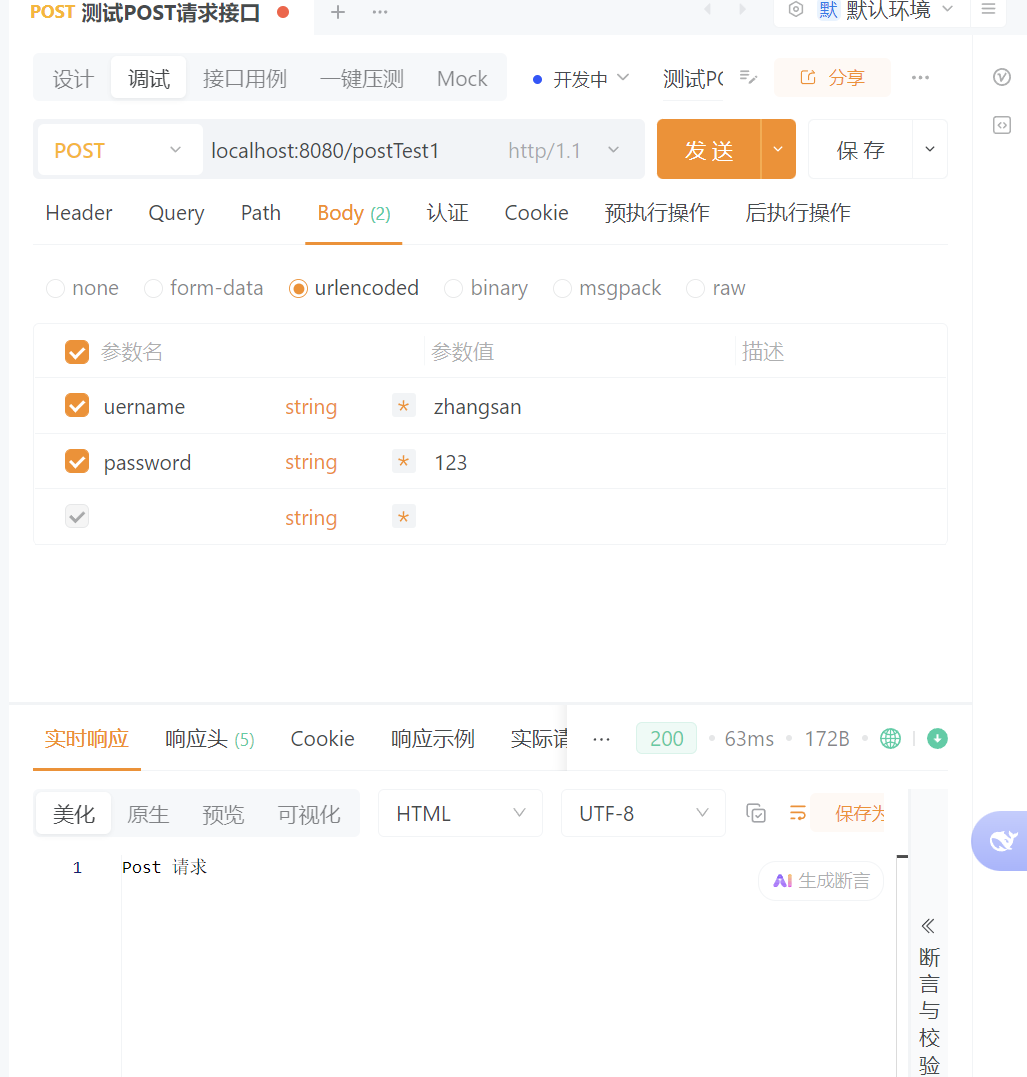Open the Query request tab

pos(177,213)
